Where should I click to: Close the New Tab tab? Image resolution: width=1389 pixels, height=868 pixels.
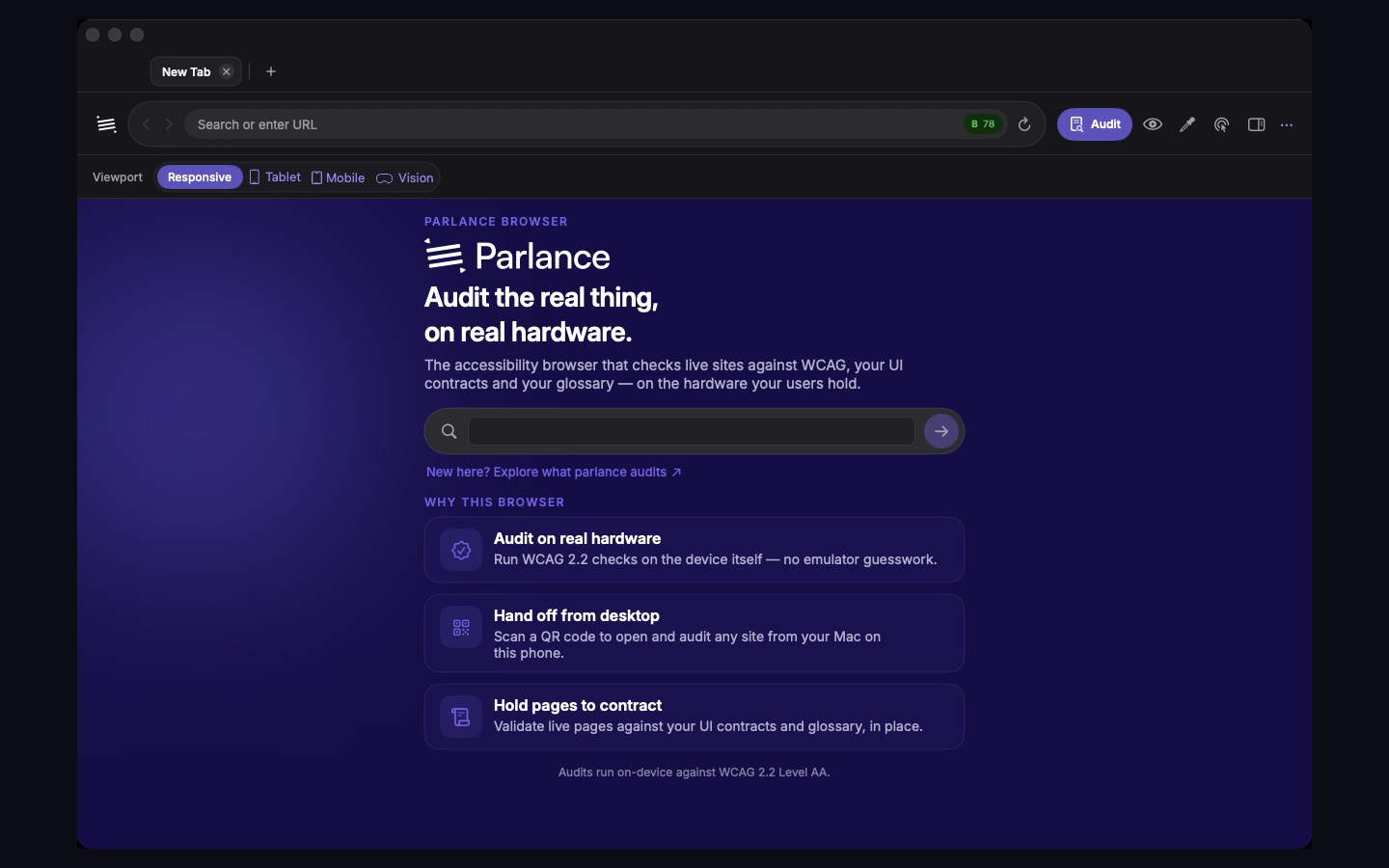point(227,71)
